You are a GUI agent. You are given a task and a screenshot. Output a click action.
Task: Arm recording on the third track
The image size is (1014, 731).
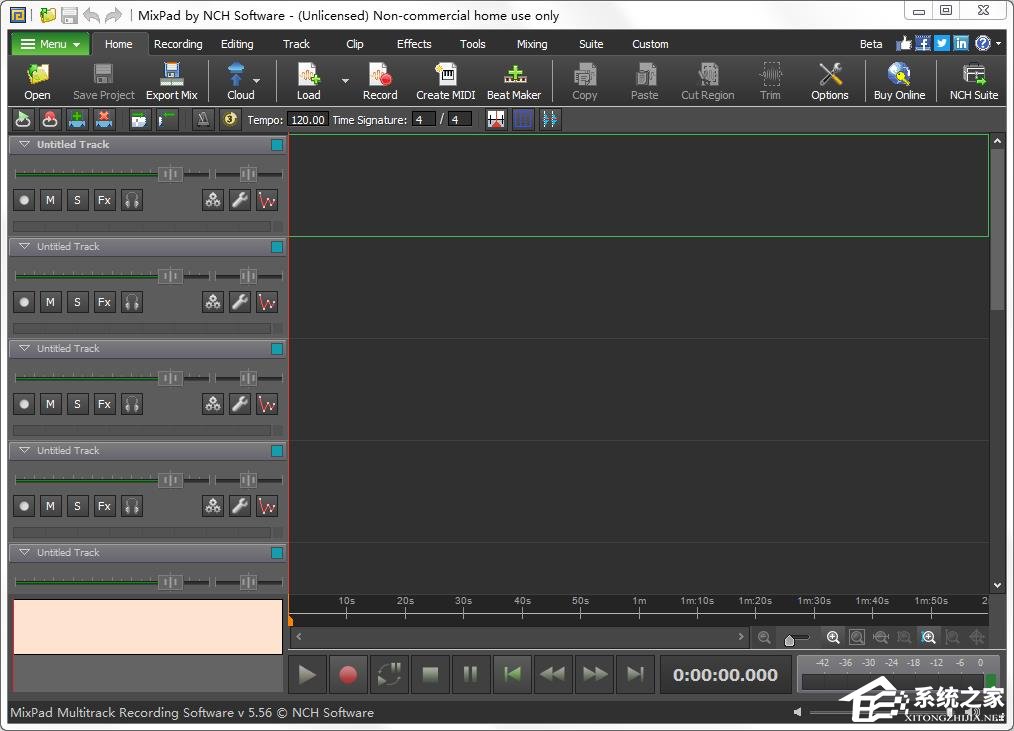24,404
